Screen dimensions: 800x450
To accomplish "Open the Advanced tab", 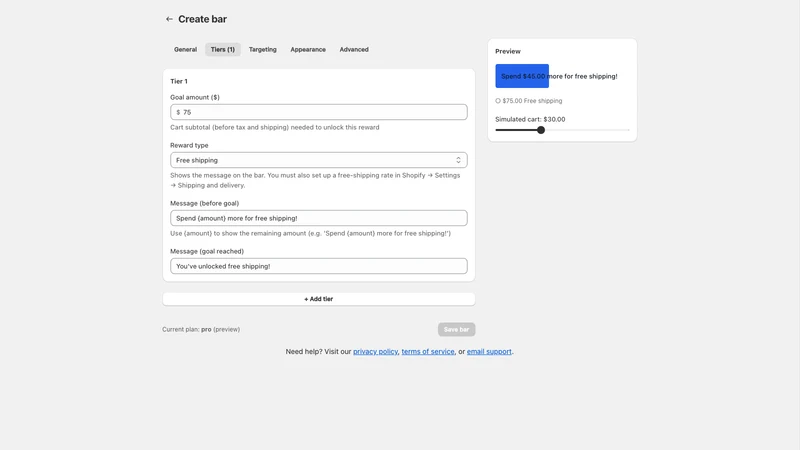I will [354, 49].
